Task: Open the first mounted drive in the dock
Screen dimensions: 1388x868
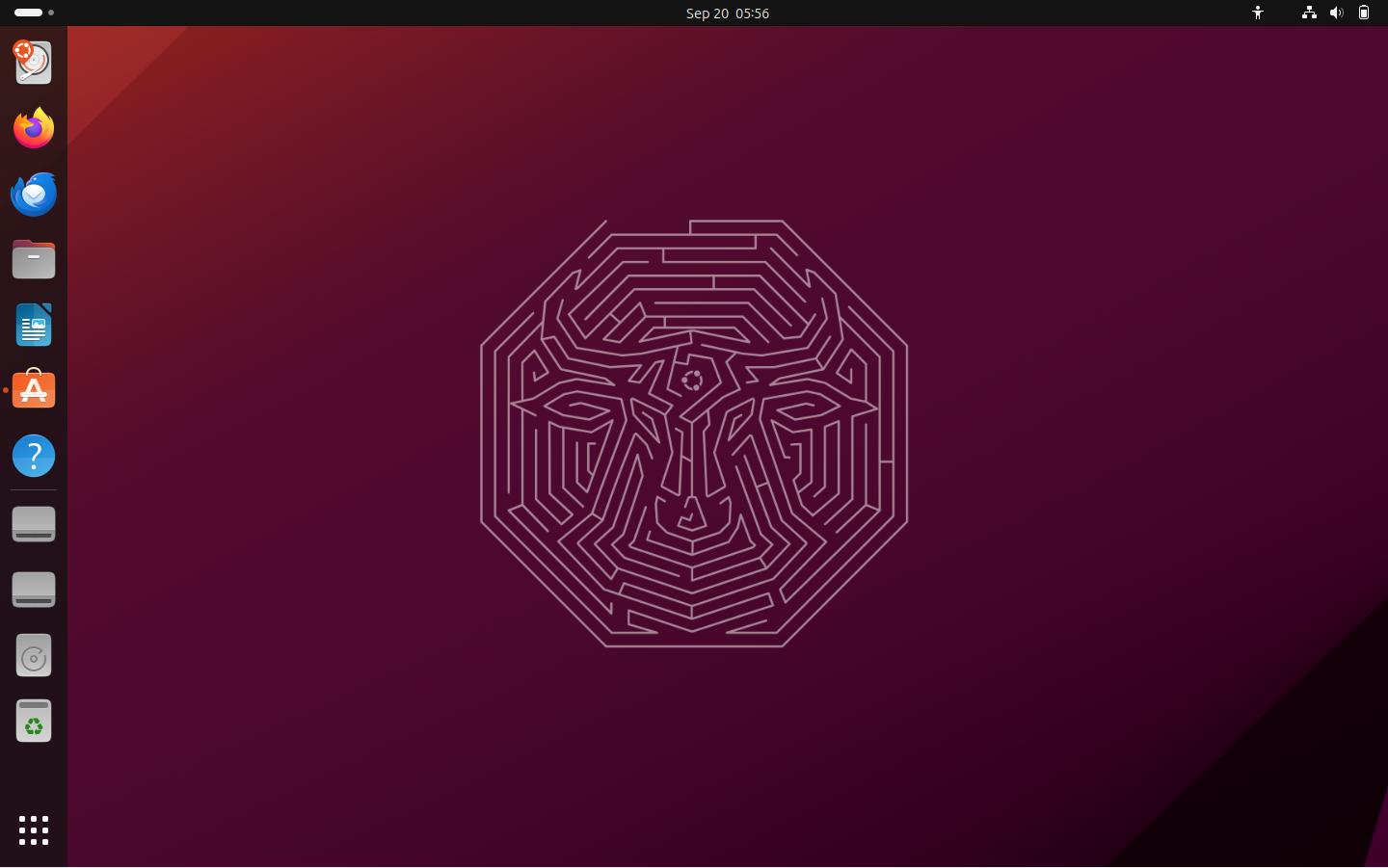Action: (34, 524)
